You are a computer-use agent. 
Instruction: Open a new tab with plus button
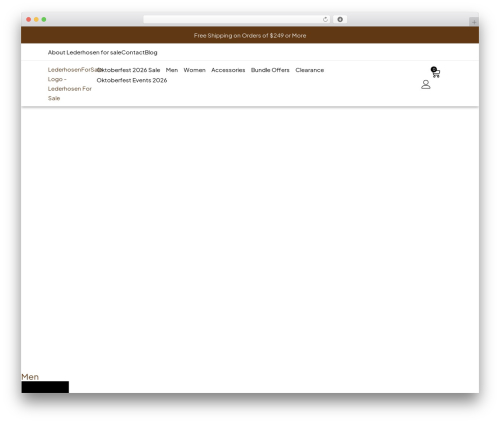(474, 22)
